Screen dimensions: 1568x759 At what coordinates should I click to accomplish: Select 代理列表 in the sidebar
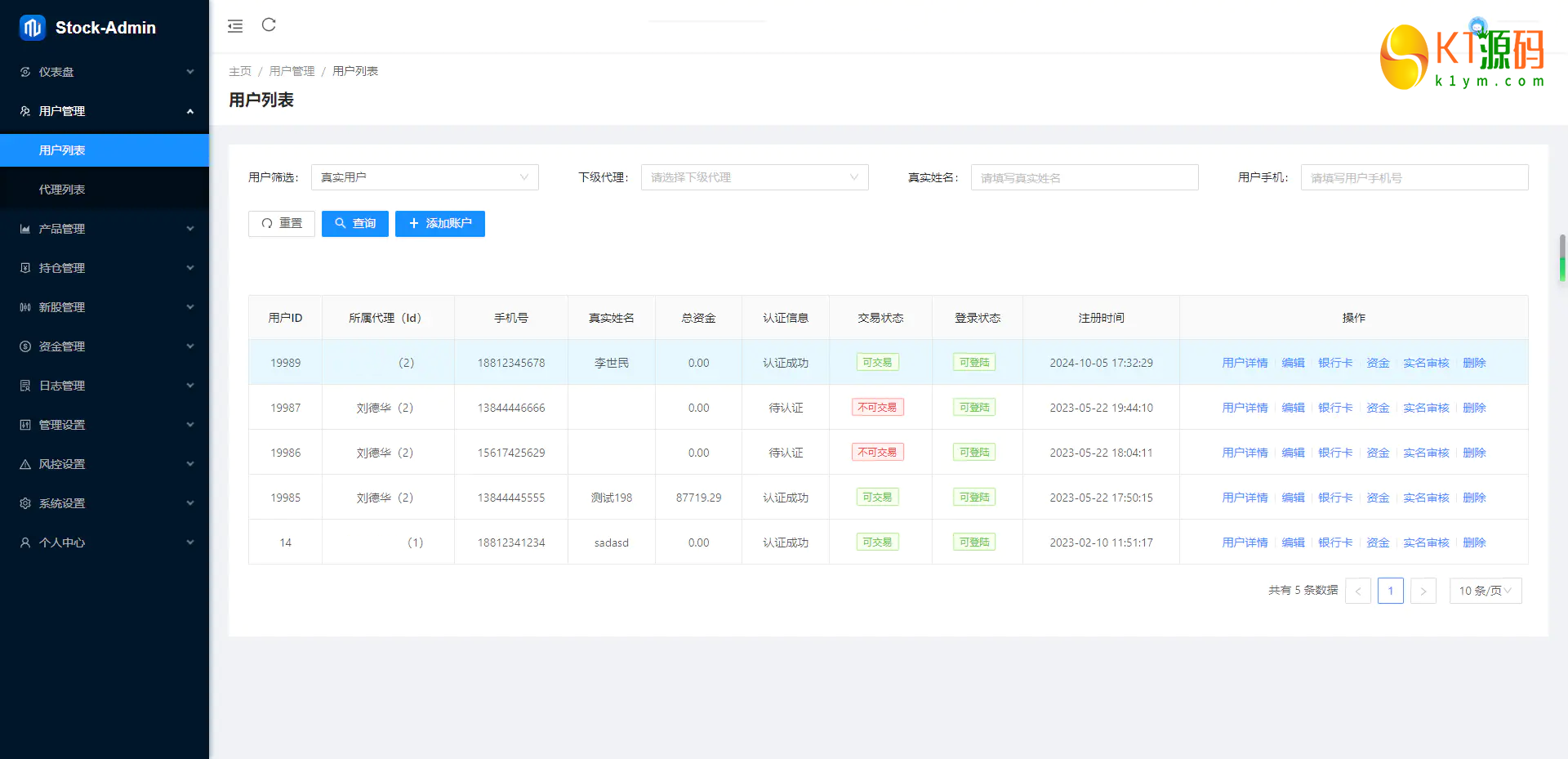click(105, 190)
